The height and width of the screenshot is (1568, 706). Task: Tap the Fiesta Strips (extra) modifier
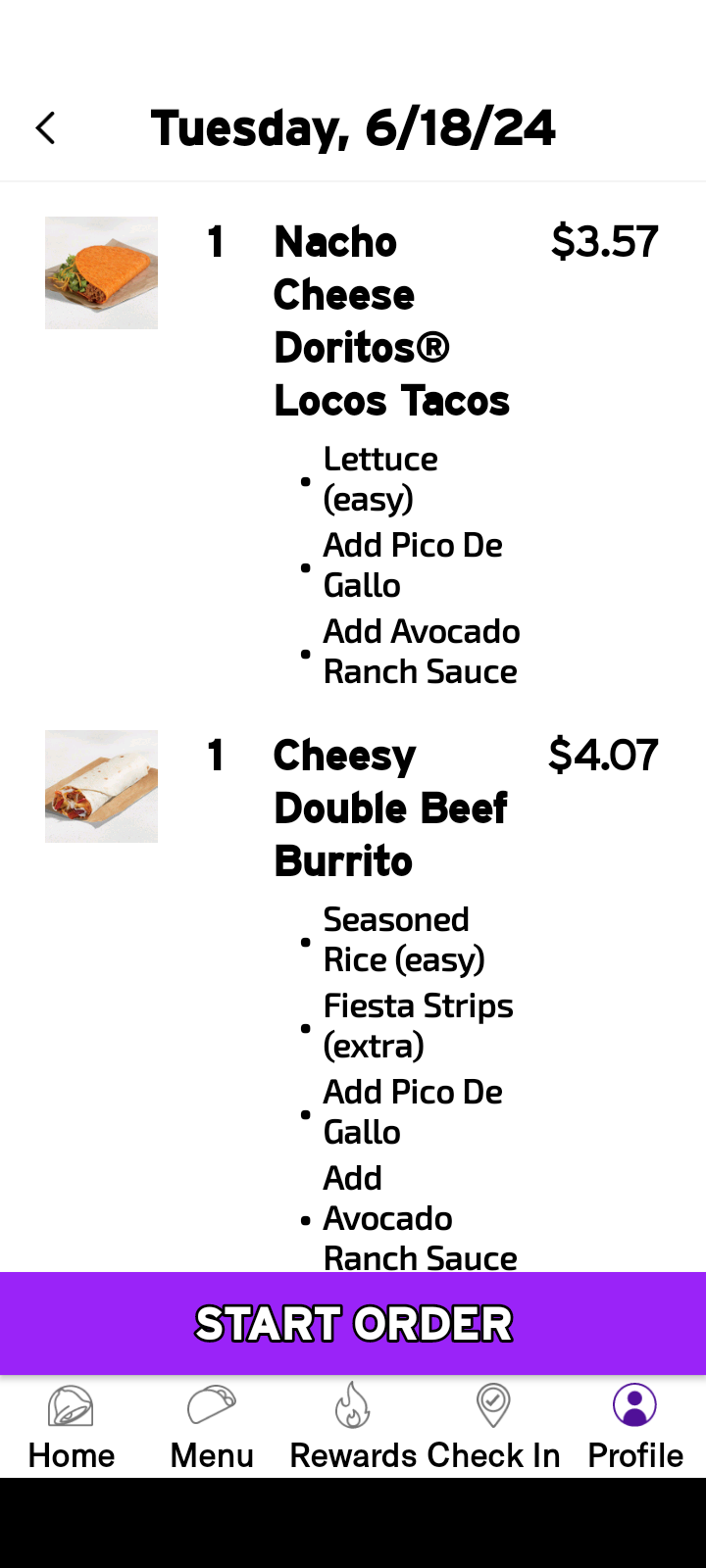coord(418,1026)
